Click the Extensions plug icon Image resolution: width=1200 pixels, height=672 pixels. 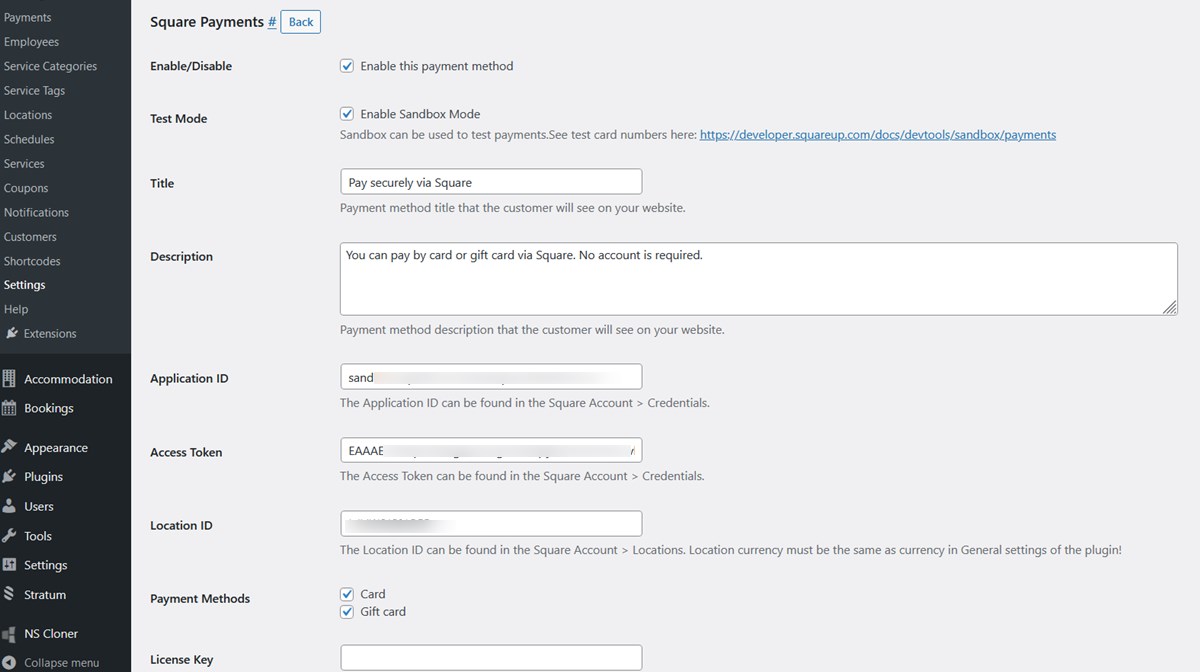[11, 333]
